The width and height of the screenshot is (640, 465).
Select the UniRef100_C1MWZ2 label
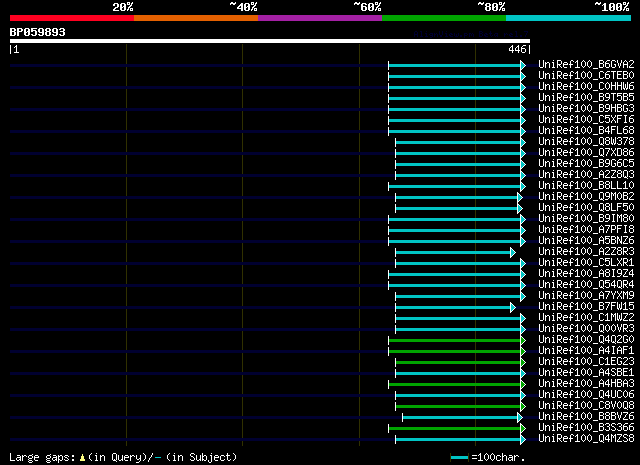[x=586, y=318]
